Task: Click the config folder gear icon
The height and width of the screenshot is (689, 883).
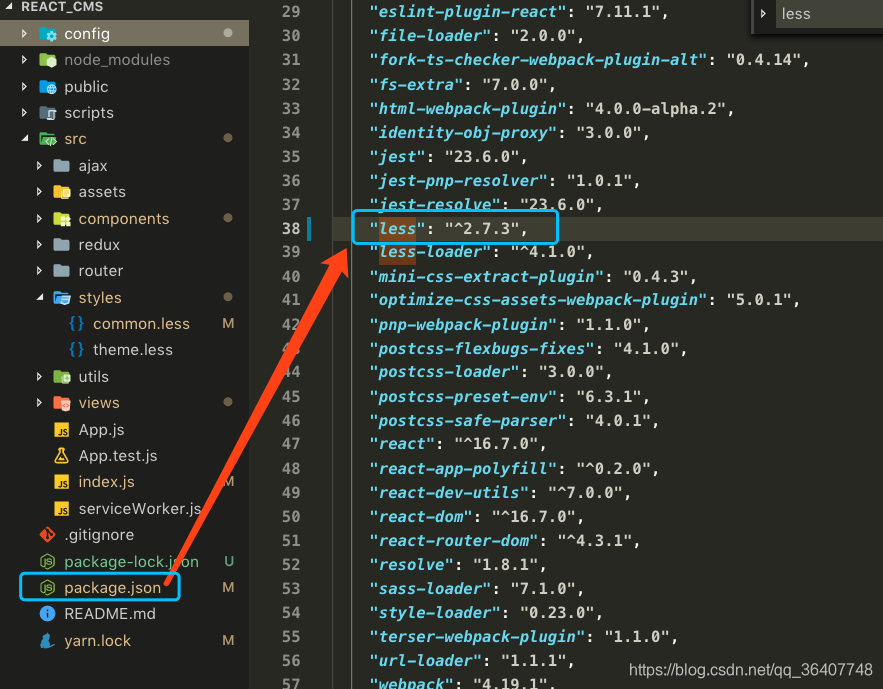Action: (x=48, y=34)
